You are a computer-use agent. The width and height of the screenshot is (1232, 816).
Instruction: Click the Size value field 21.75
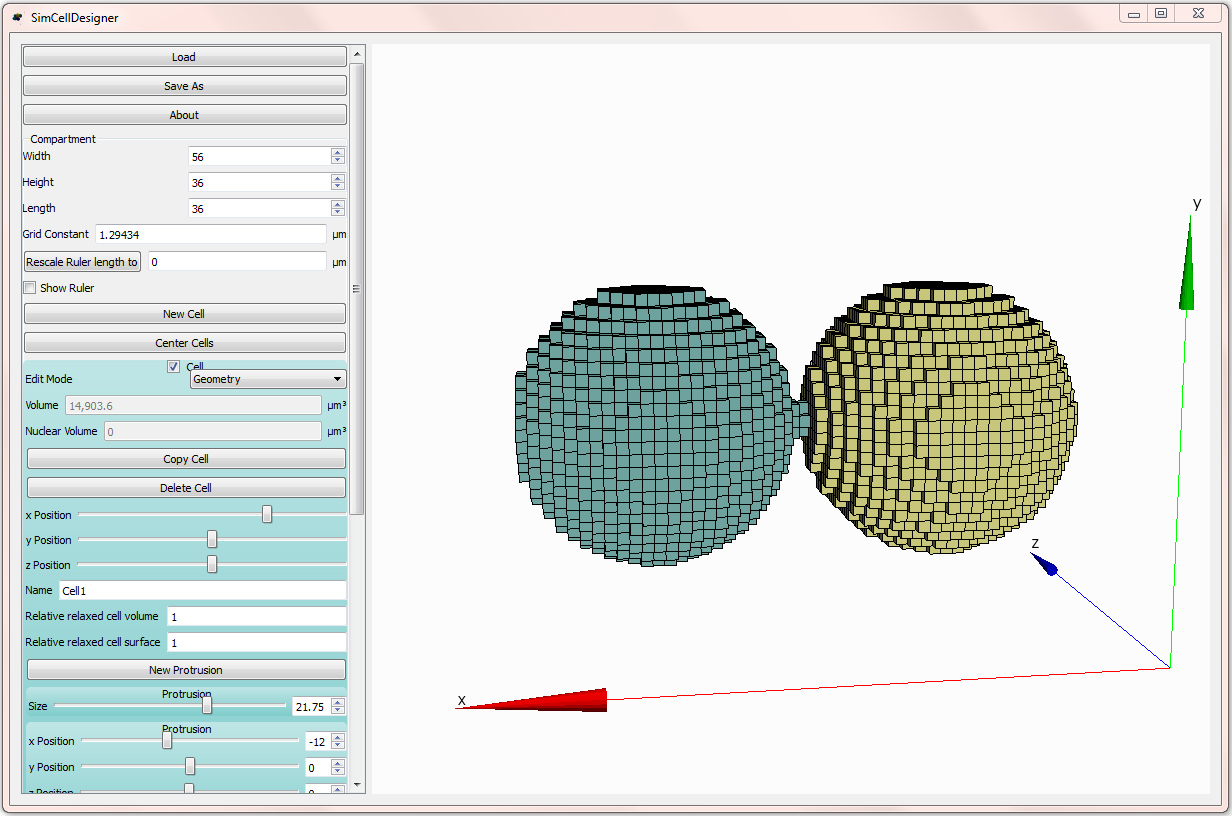tap(311, 707)
